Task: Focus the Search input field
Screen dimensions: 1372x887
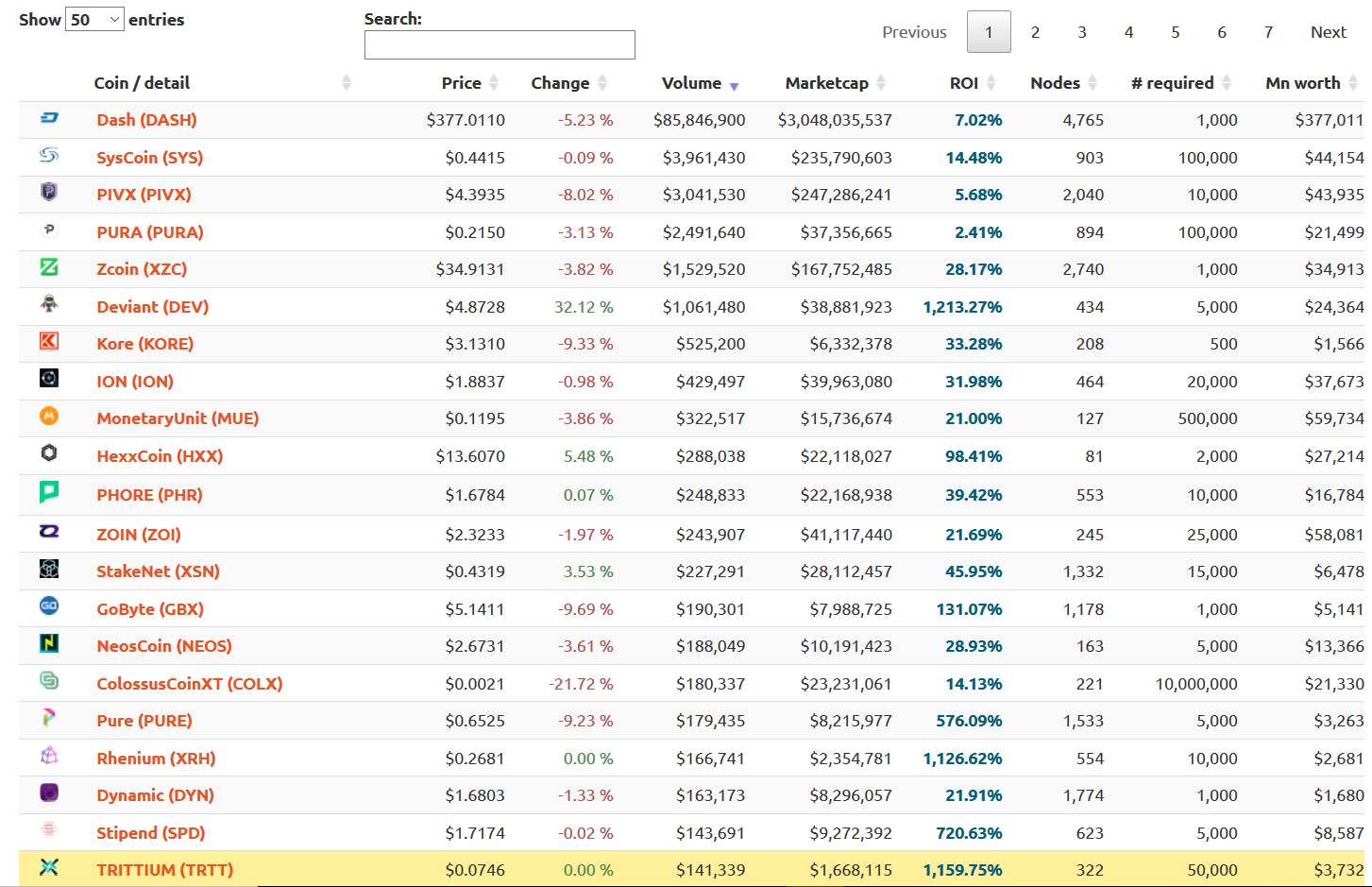Action: pyautogui.click(x=500, y=44)
